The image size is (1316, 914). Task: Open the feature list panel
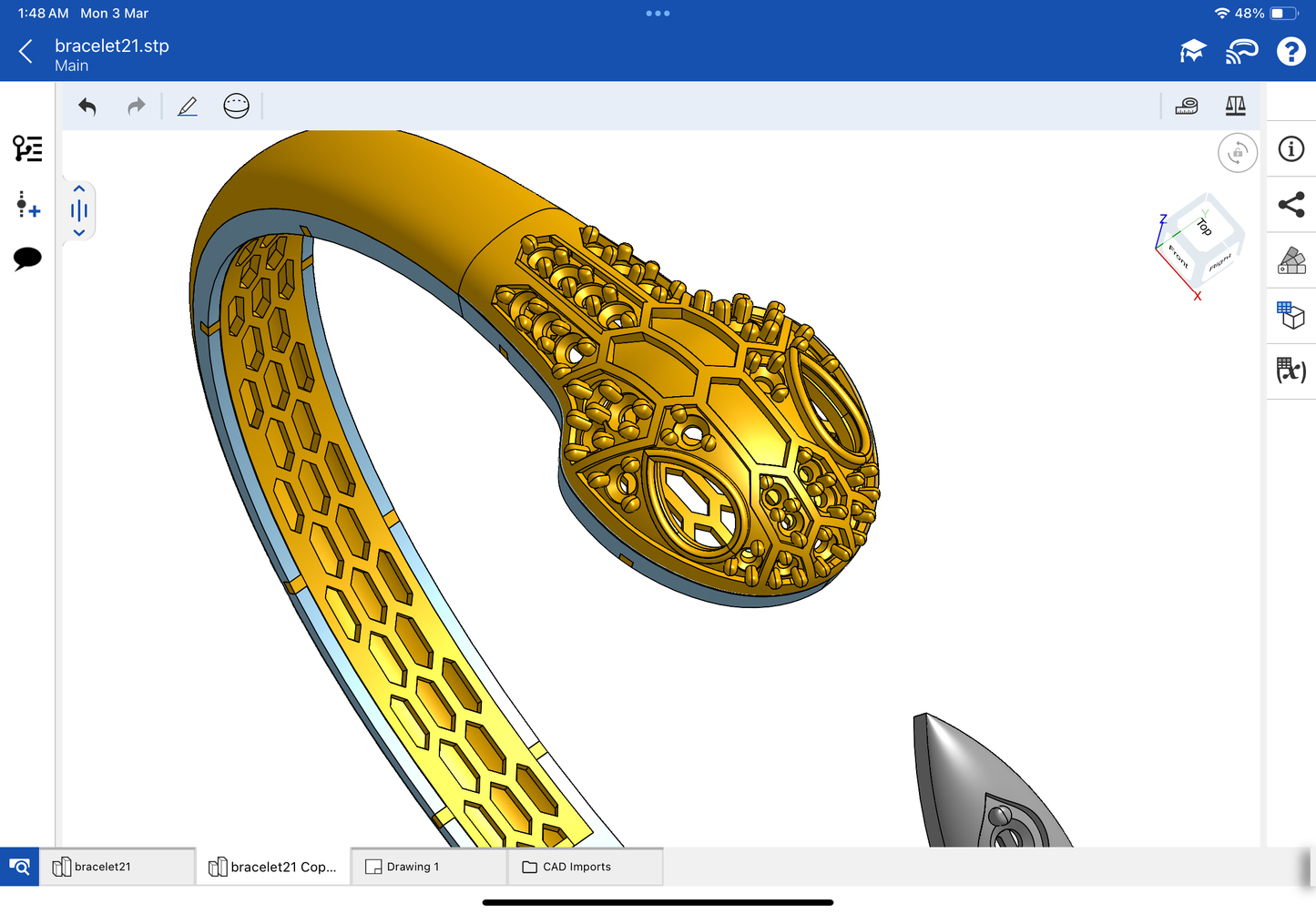point(27,148)
